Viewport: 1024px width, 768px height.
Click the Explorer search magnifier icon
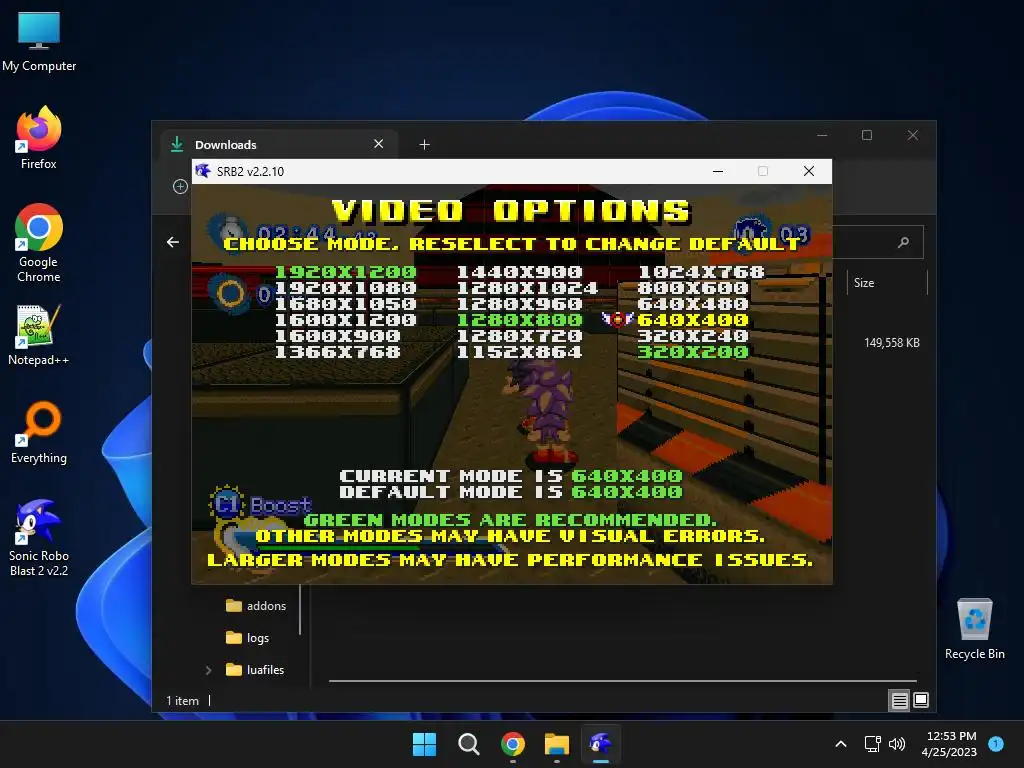(904, 242)
